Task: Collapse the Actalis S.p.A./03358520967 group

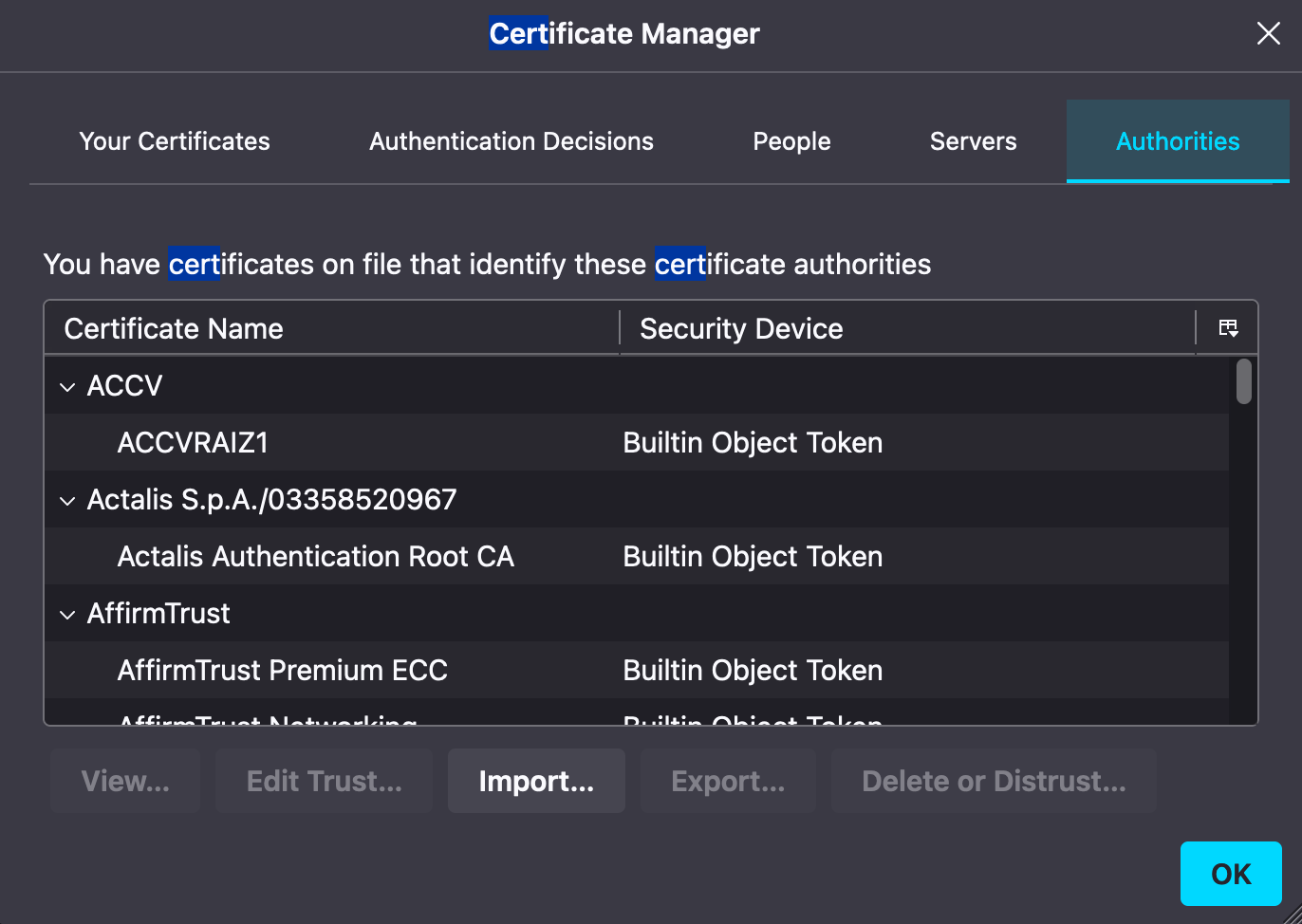Action: click(67, 501)
